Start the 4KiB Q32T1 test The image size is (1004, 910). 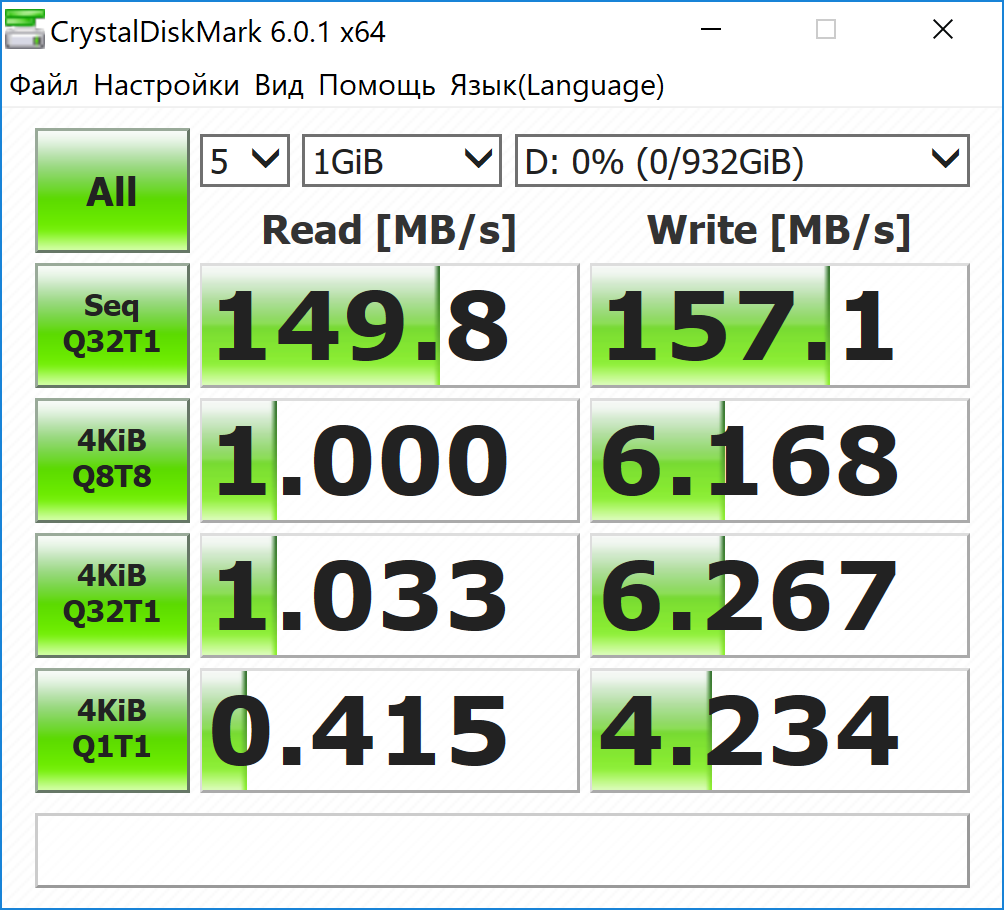[x=112, y=595]
